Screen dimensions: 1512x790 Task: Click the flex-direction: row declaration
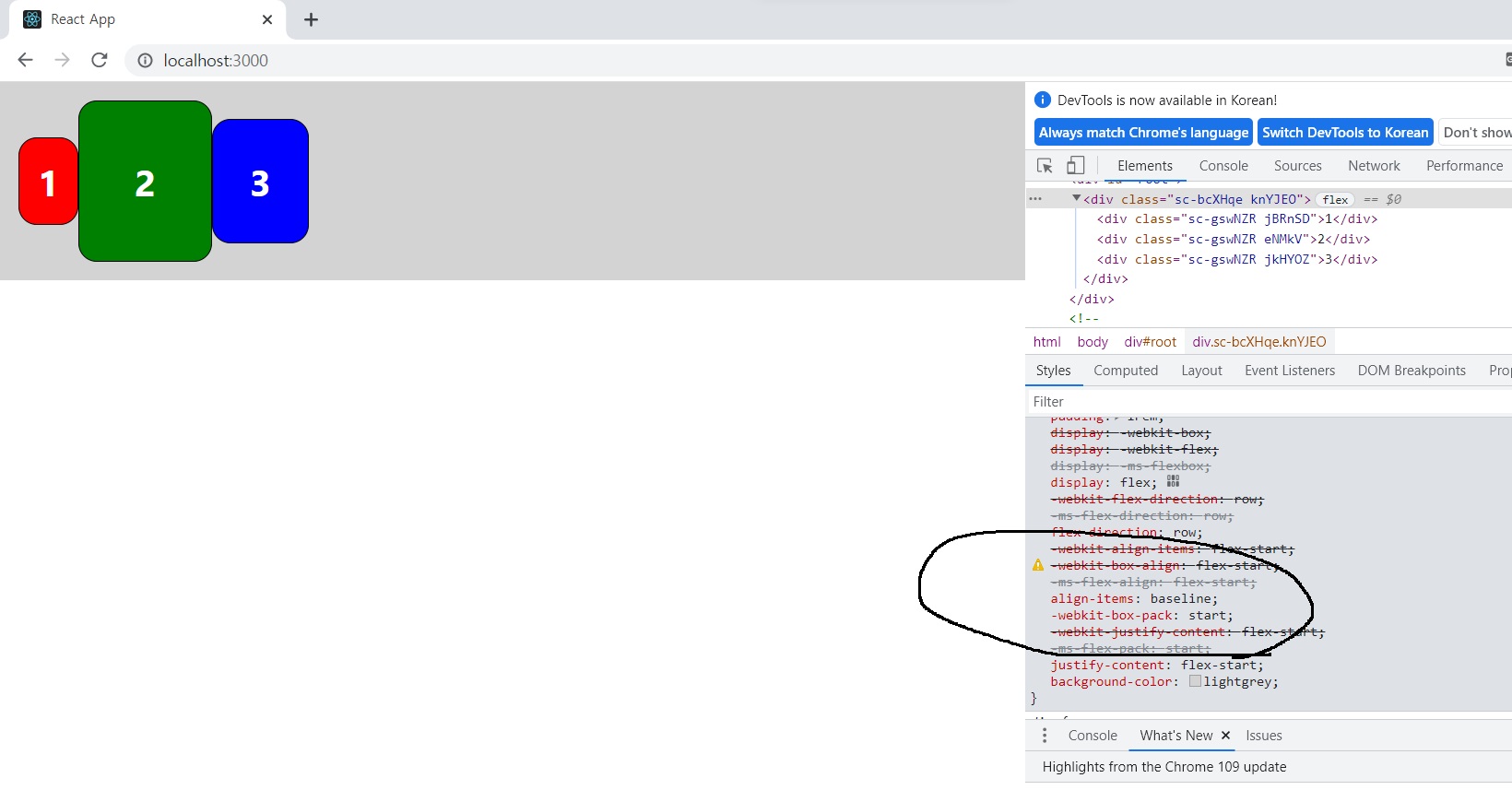pos(1127,533)
